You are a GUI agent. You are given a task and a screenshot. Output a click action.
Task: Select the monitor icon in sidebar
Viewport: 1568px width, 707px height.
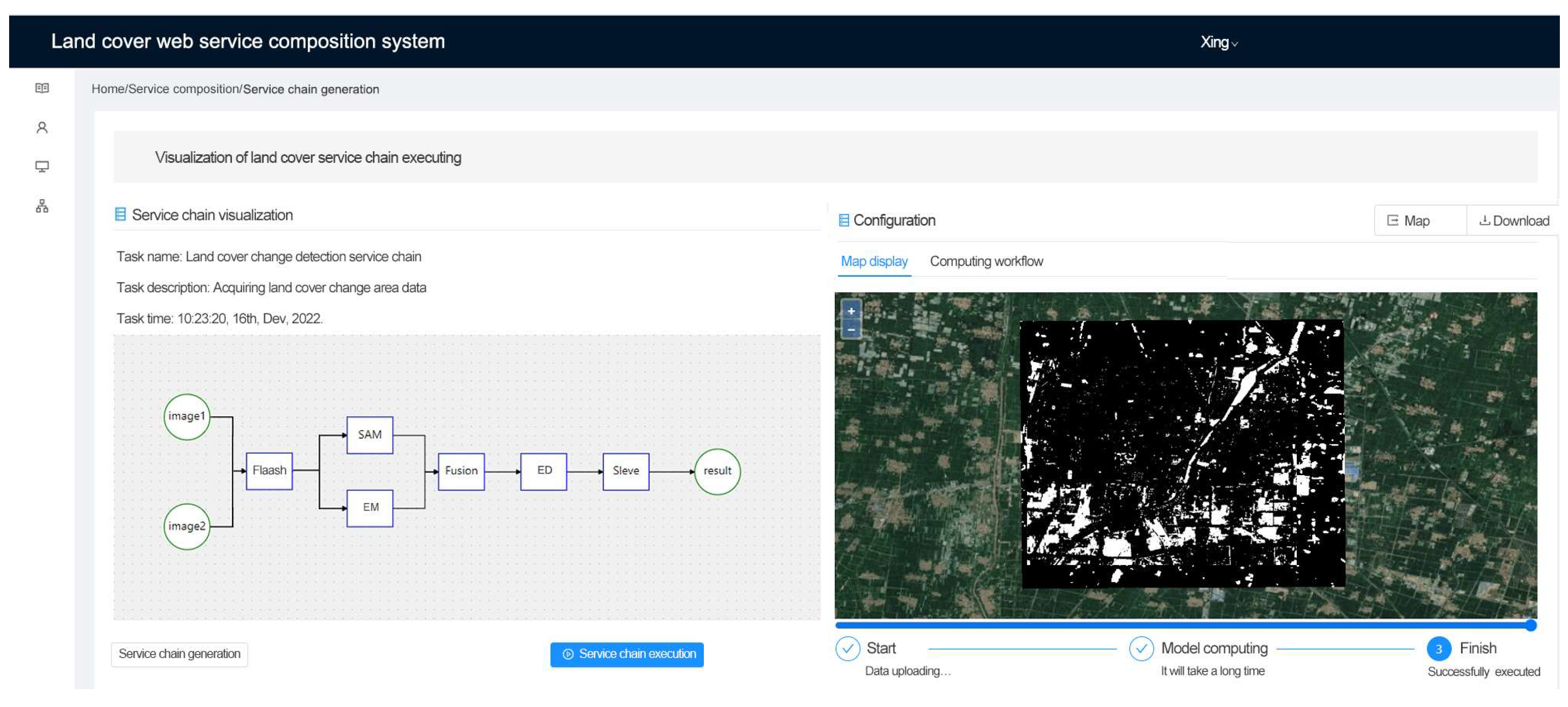click(x=42, y=167)
